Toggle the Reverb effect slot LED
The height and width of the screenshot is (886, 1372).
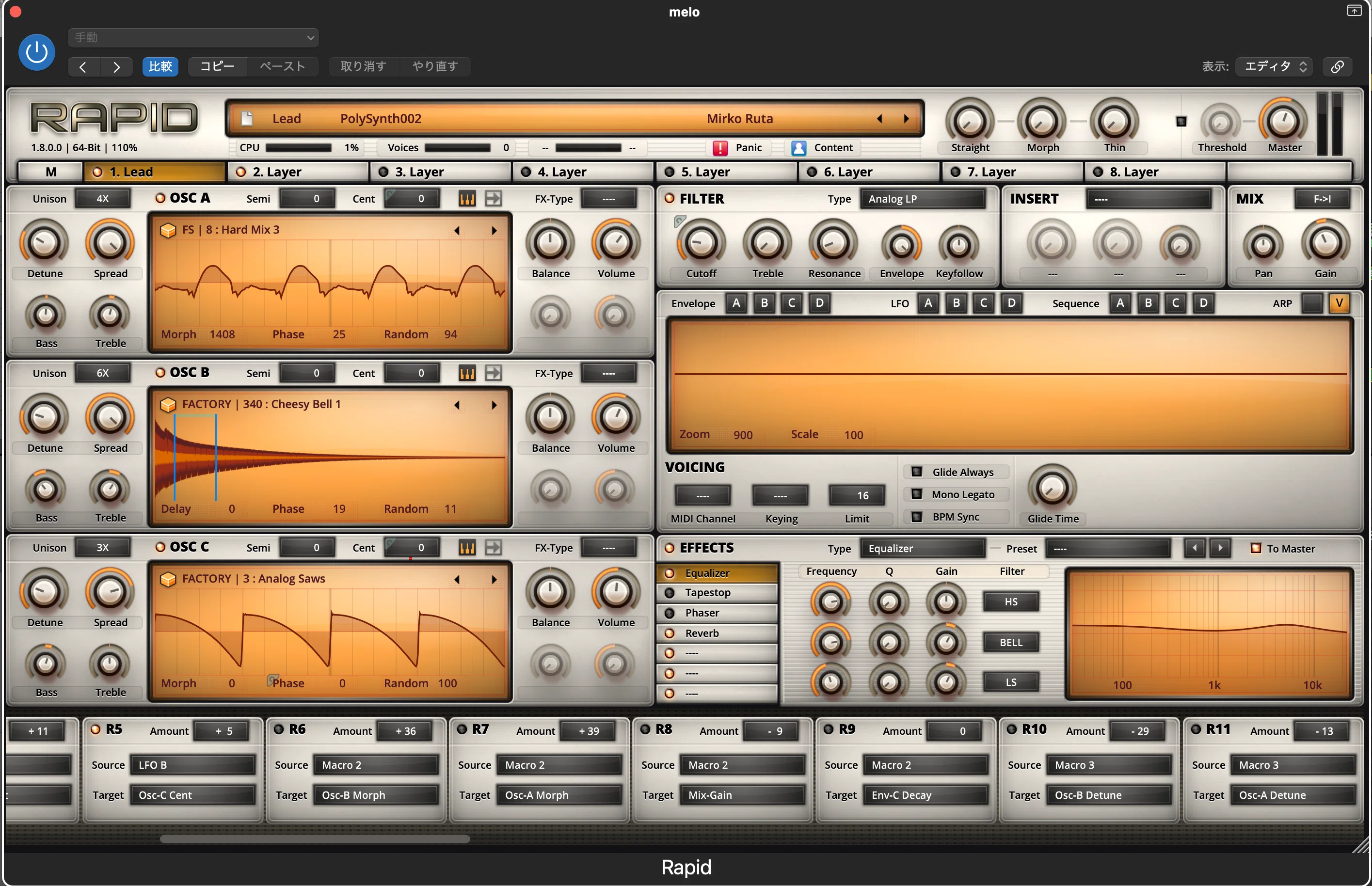[670, 633]
